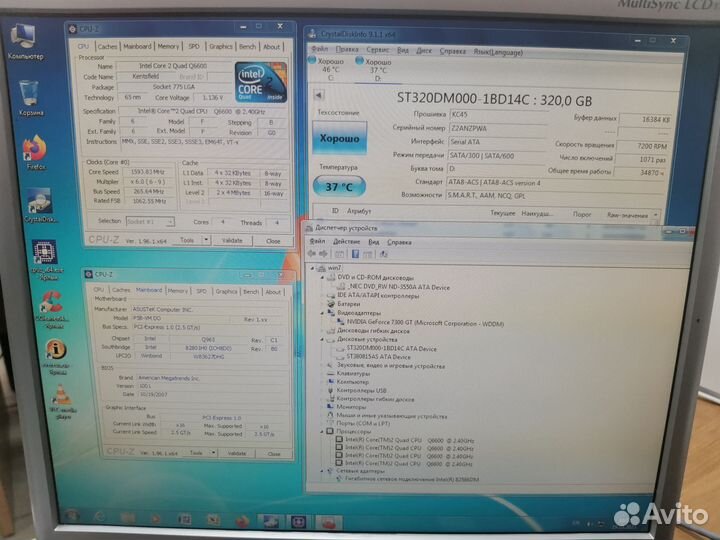The width and height of the screenshot is (720, 540).
Task: Click Close button in lower CPU-Z
Action: tap(274, 454)
